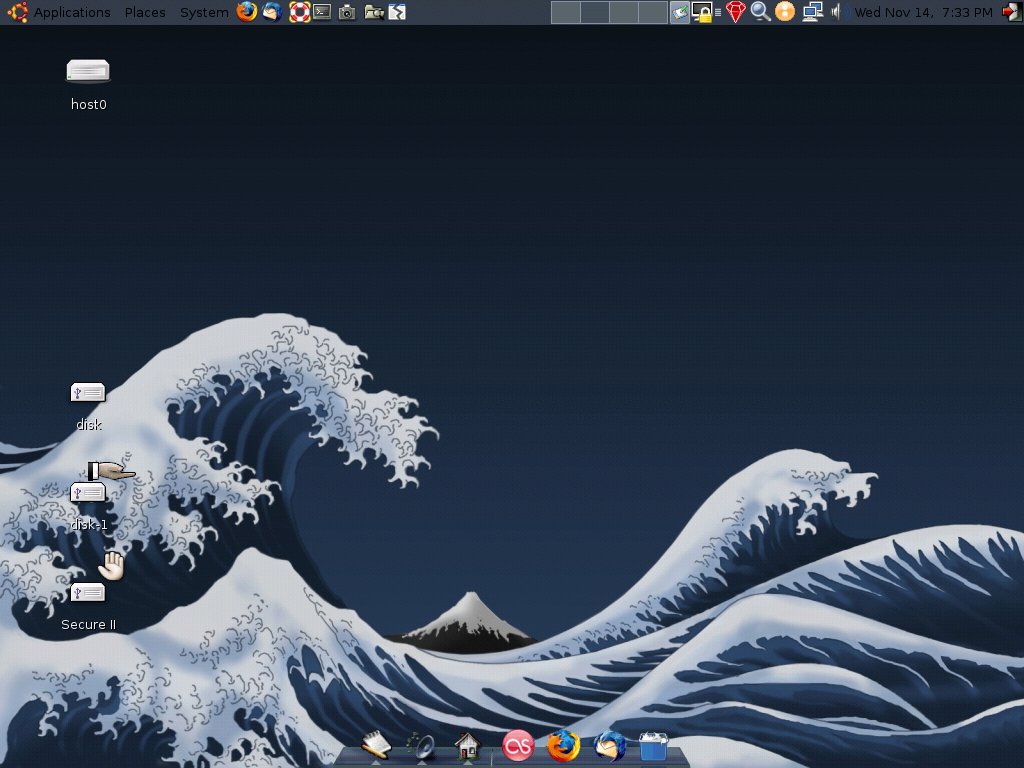The width and height of the screenshot is (1024, 768).
Task: Switch to the third workspace
Action: pyautogui.click(x=624, y=12)
